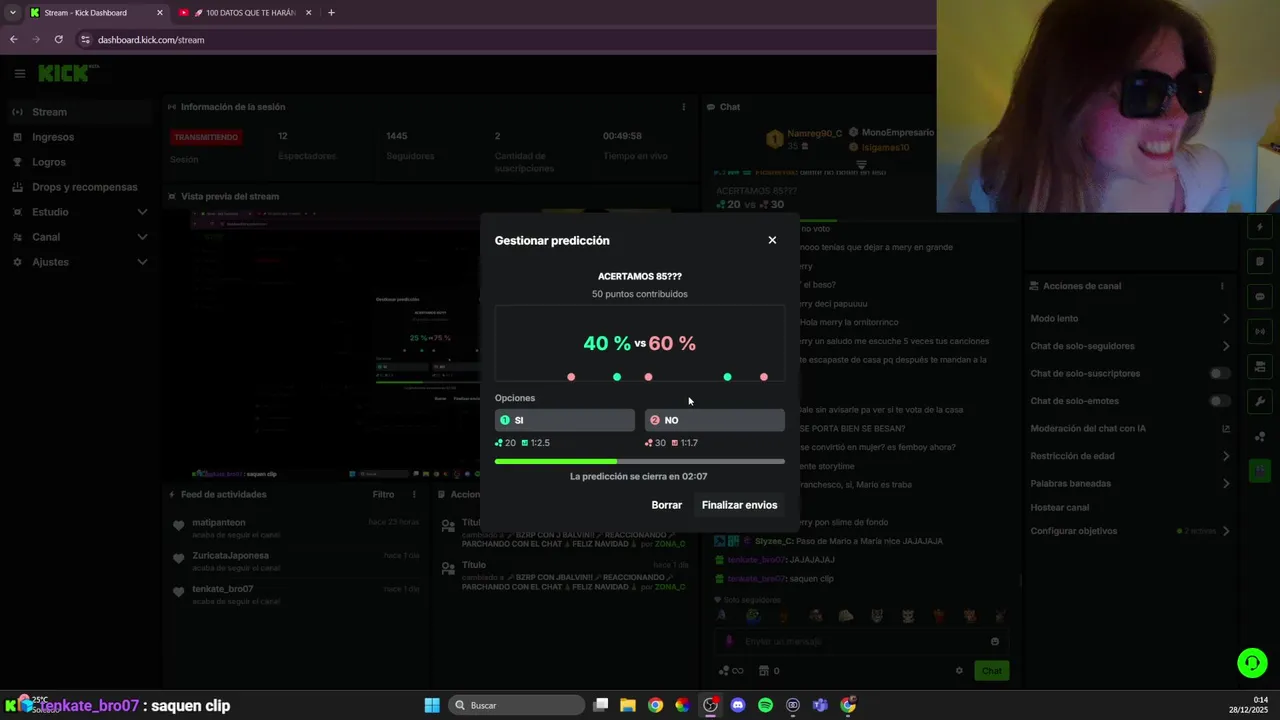
Task: Click the green highlighted prediction icon
Action: 1260,470
